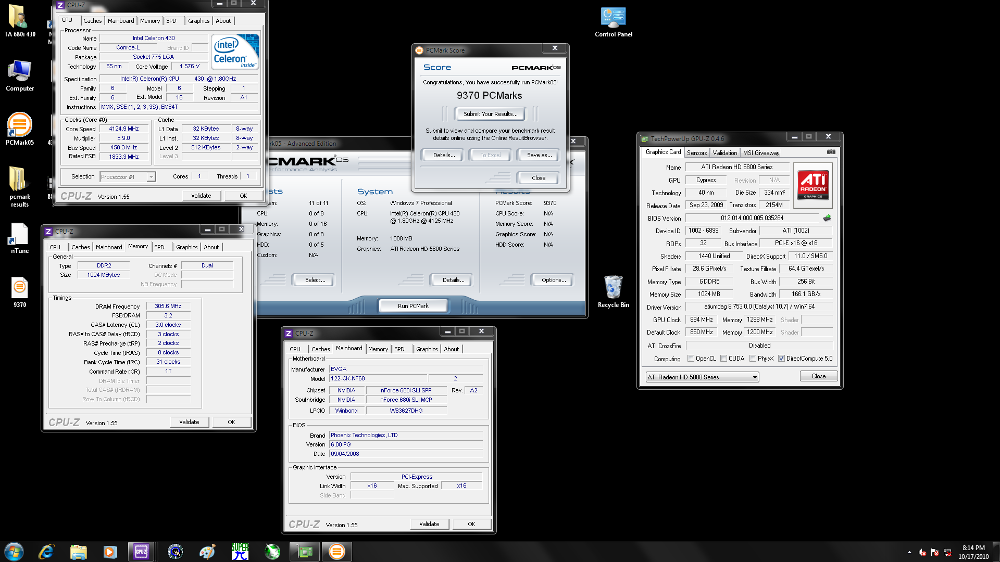Switch to GPU-Z graphics card taskbar button
This screenshot has width=1000, height=562.
pyautogui.click(x=305, y=551)
